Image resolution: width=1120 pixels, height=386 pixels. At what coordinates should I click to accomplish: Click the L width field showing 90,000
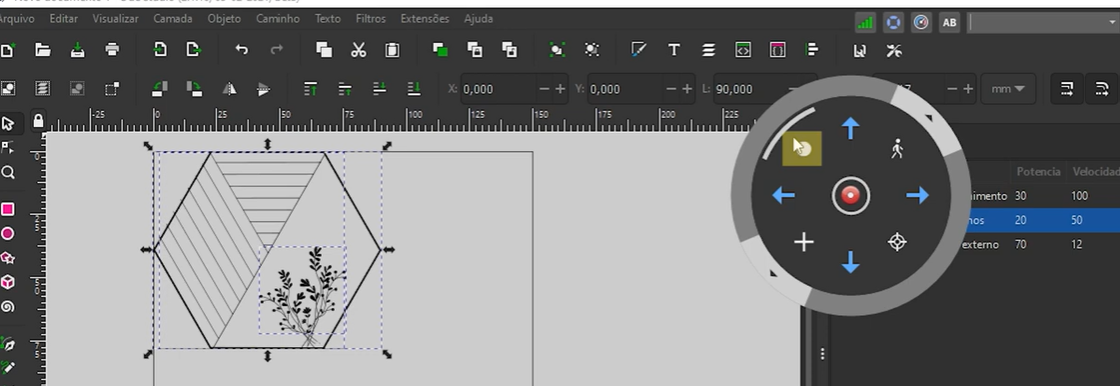[x=750, y=89]
